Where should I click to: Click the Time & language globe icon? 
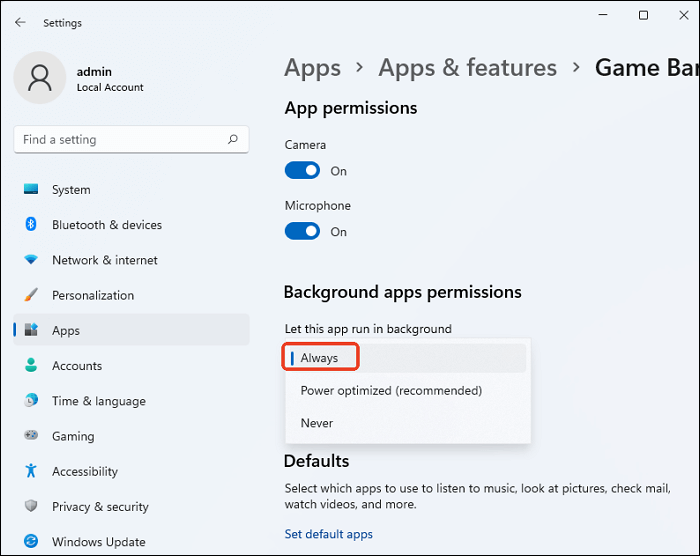click(31, 401)
